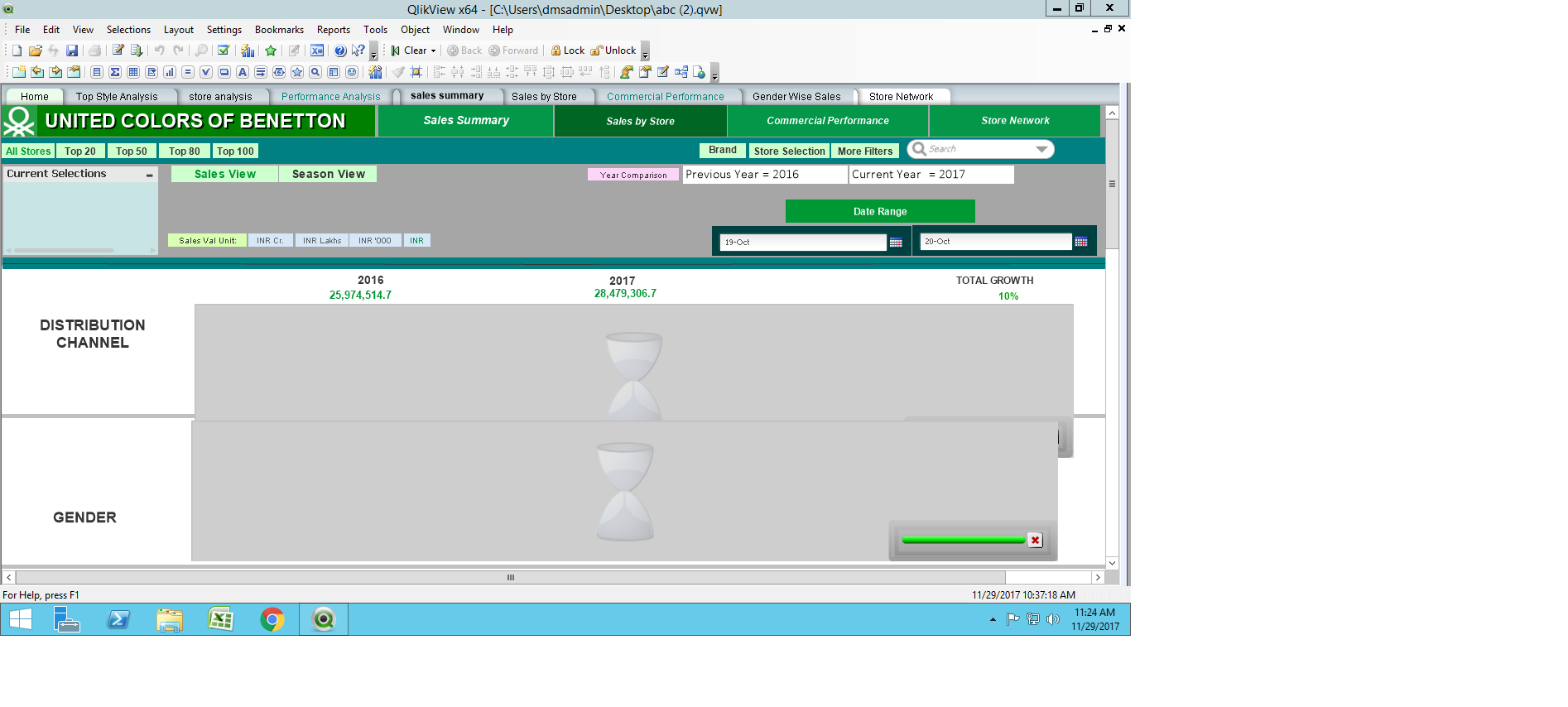1568x707 pixels.
Task: Open the Sales by Store green banner button
Action: pos(641,121)
